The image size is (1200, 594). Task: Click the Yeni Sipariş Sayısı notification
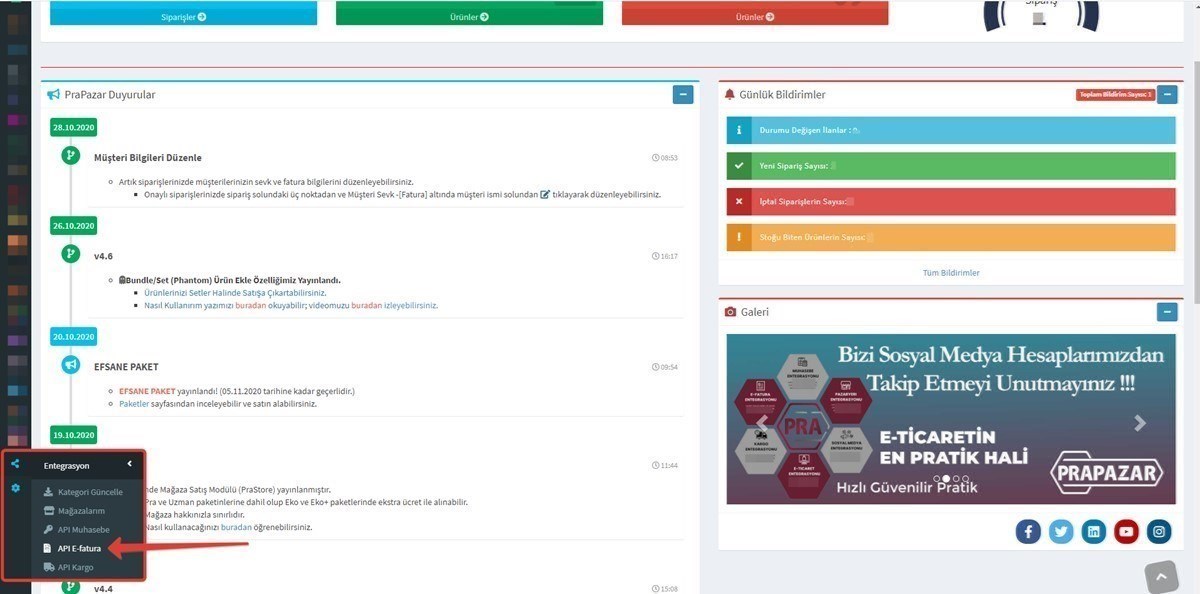pyautogui.click(x=951, y=166)
